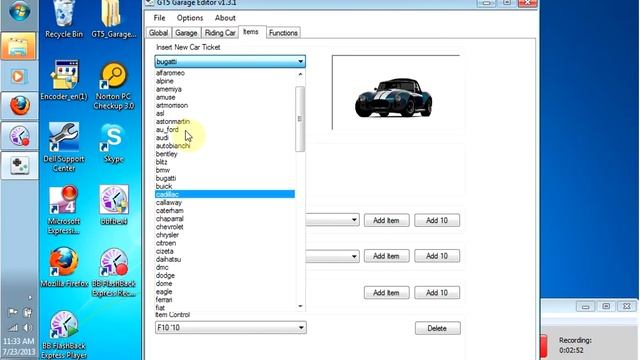Click Add Item in the third row
This screenshot has height=360, width=640.
pyautogui.click(x=386, y=293)
